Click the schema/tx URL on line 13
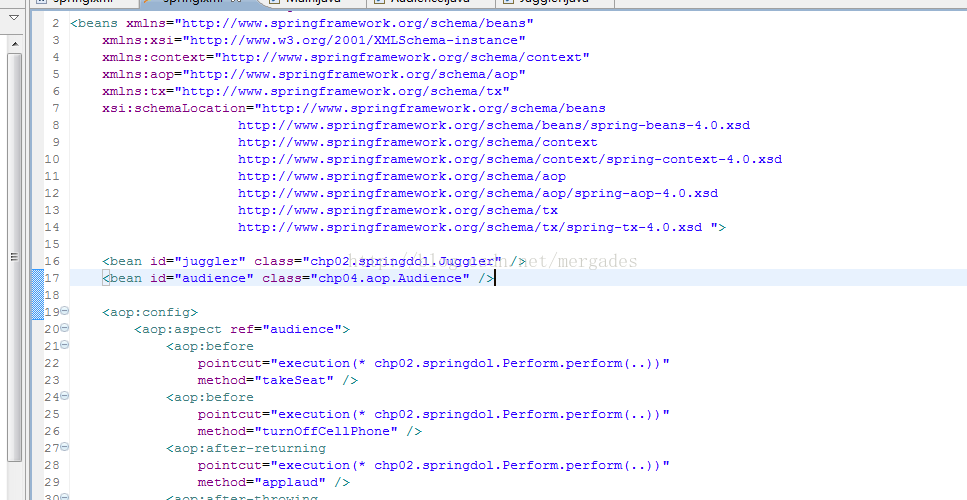Image resolution: width=967 pixels, height=500 pixels. (398, 210)
